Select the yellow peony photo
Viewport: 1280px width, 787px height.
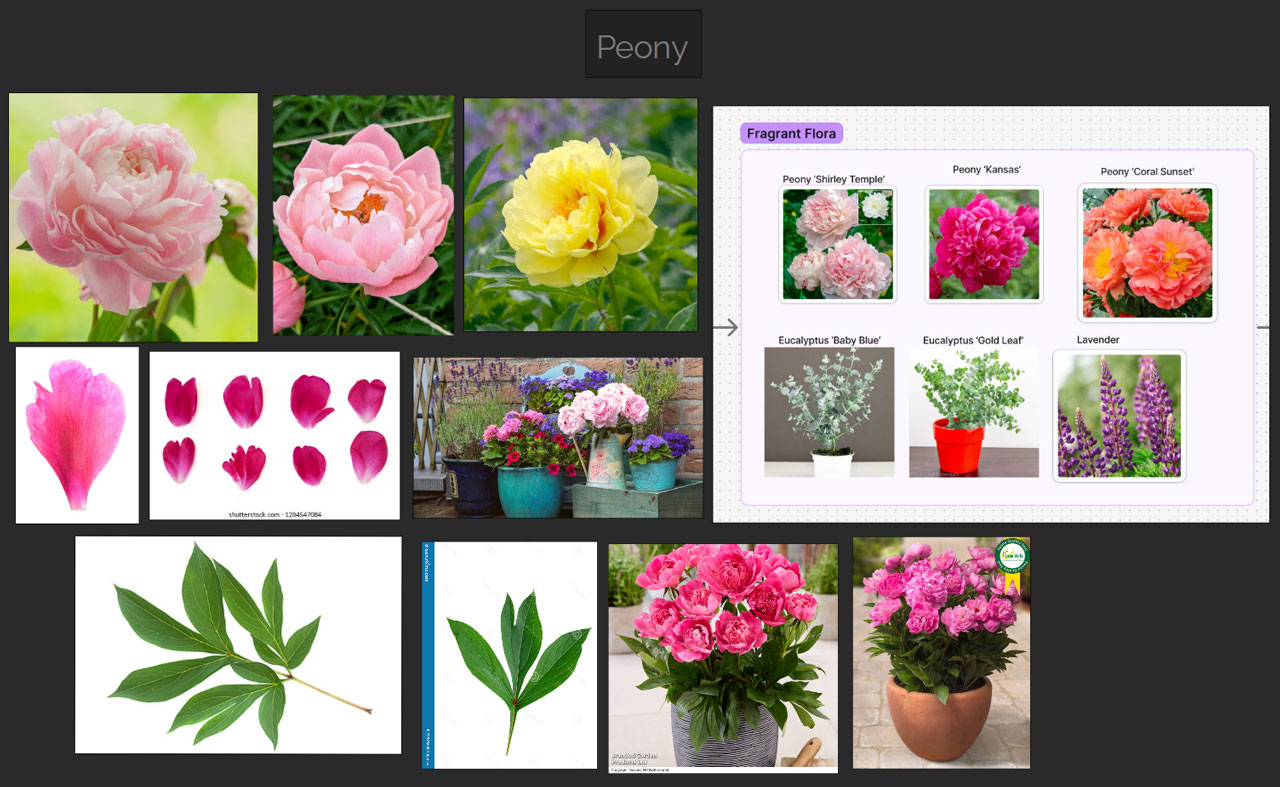point(580,214)
